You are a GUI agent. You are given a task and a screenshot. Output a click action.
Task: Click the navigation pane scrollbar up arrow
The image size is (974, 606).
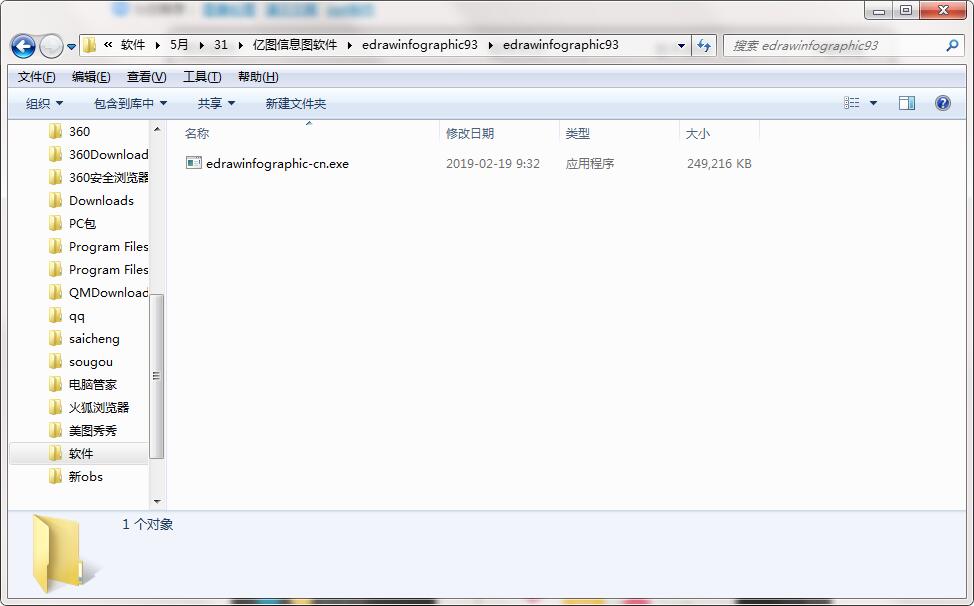(157, 129)
